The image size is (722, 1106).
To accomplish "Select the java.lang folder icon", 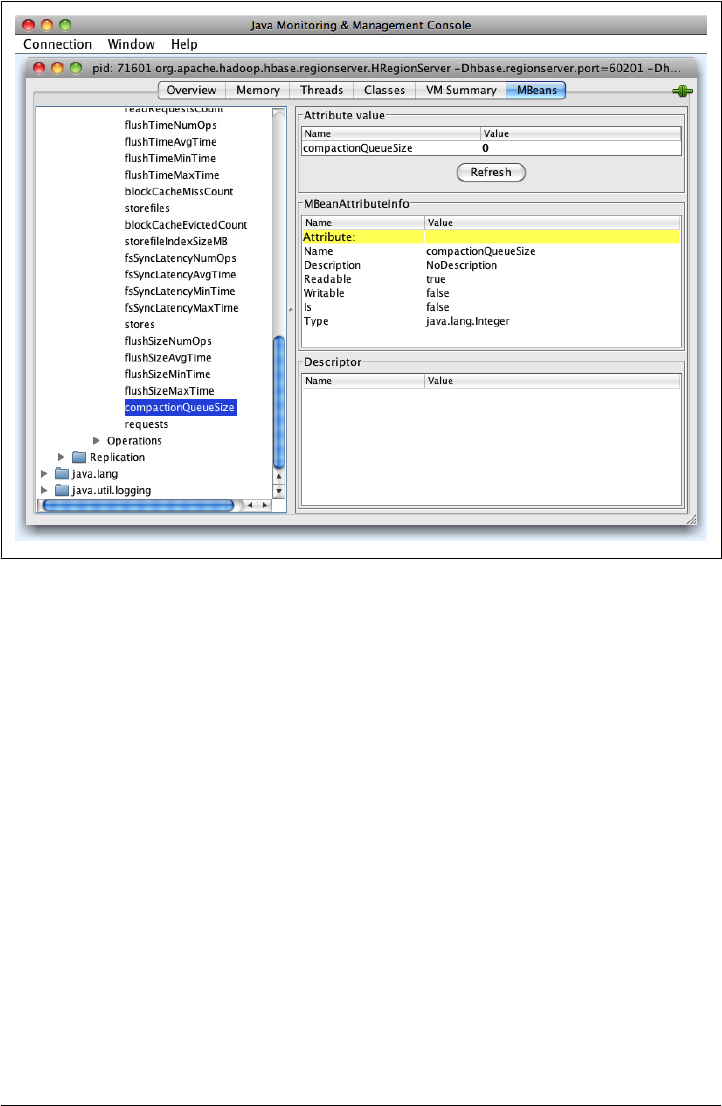I will tap(61, 474).
